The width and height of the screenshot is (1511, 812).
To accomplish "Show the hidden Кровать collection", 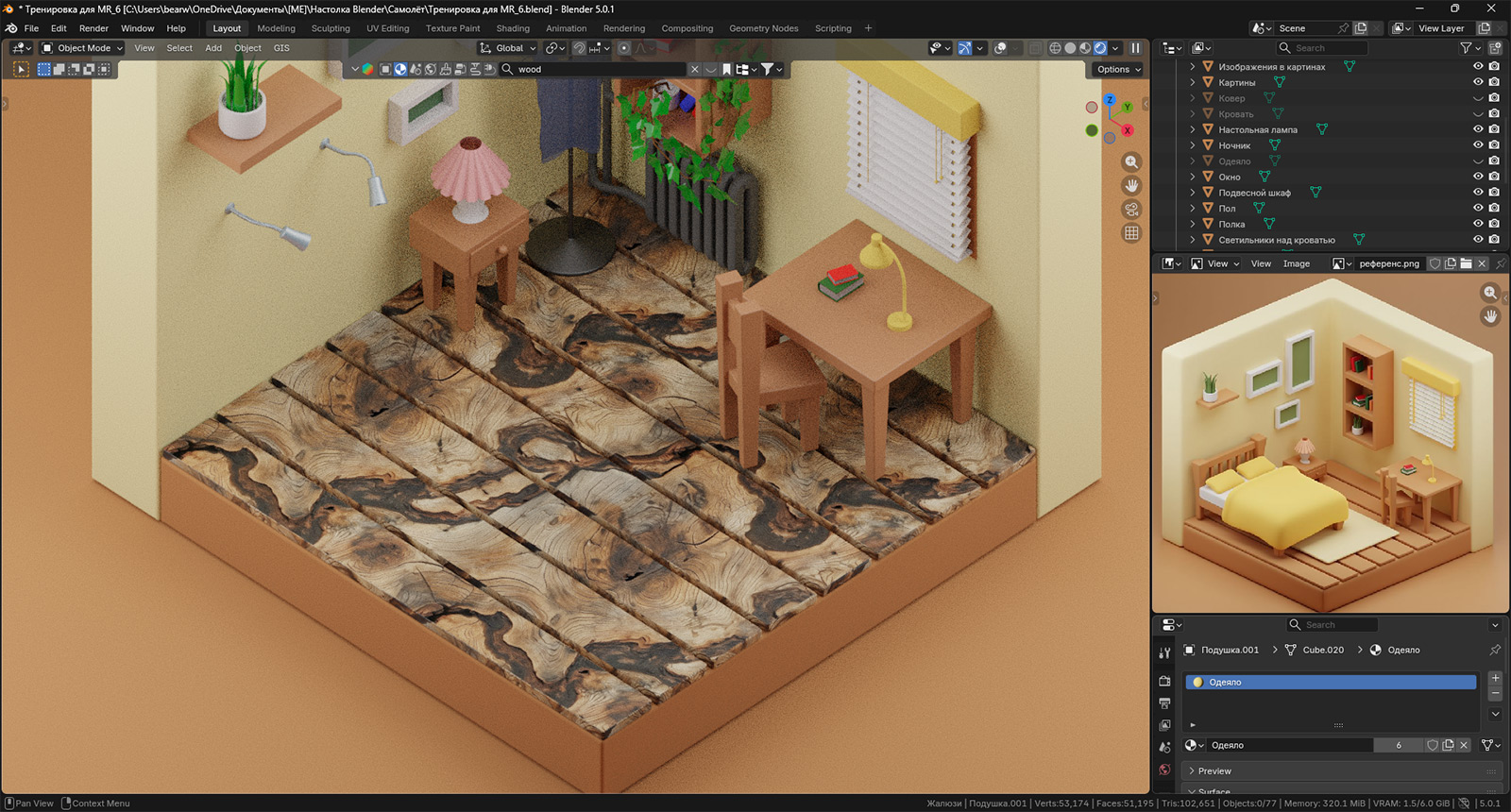I will [1478, 114].
